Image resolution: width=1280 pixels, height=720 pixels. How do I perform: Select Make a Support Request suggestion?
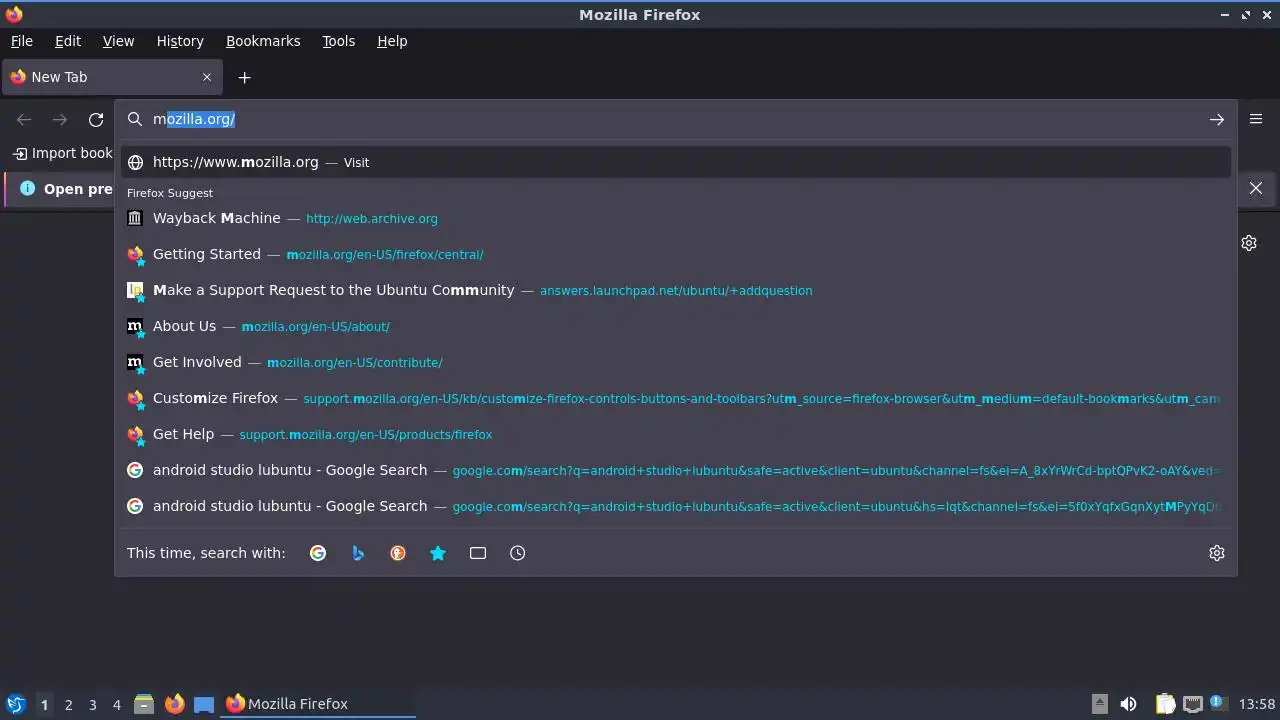(676, 290)
